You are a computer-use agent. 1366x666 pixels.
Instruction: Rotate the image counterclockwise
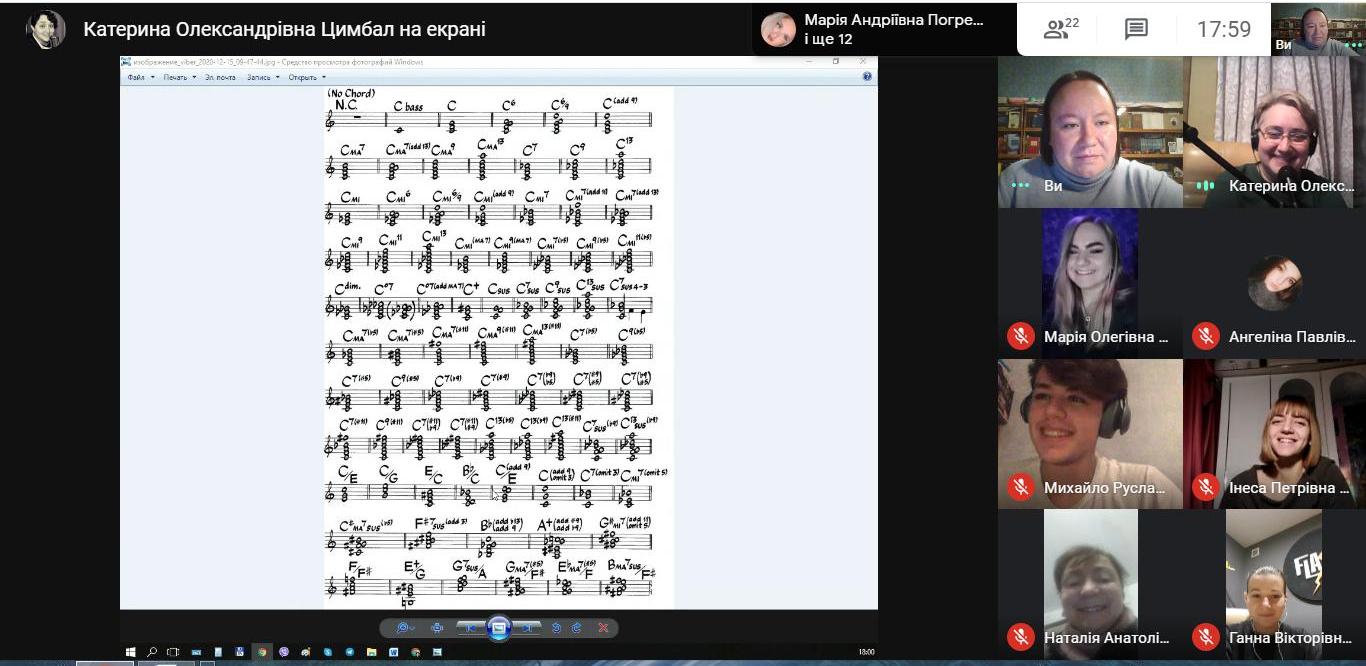tap(557, 628)
